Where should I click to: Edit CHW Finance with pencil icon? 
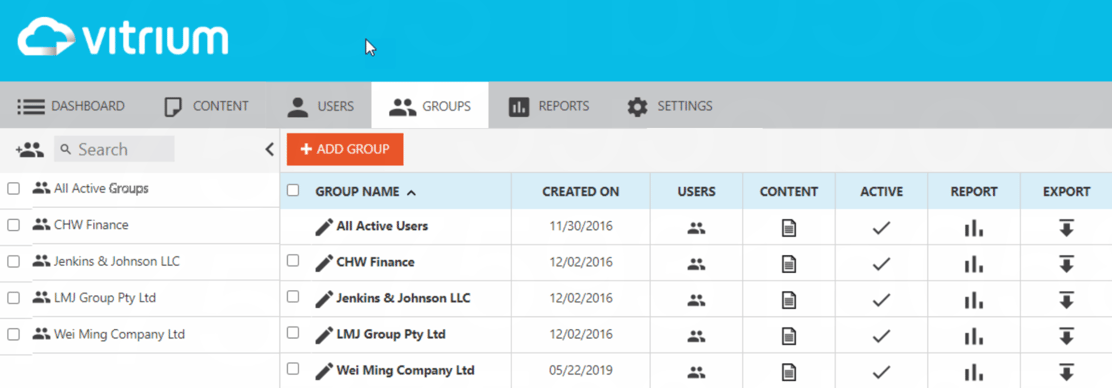(324, 262)
